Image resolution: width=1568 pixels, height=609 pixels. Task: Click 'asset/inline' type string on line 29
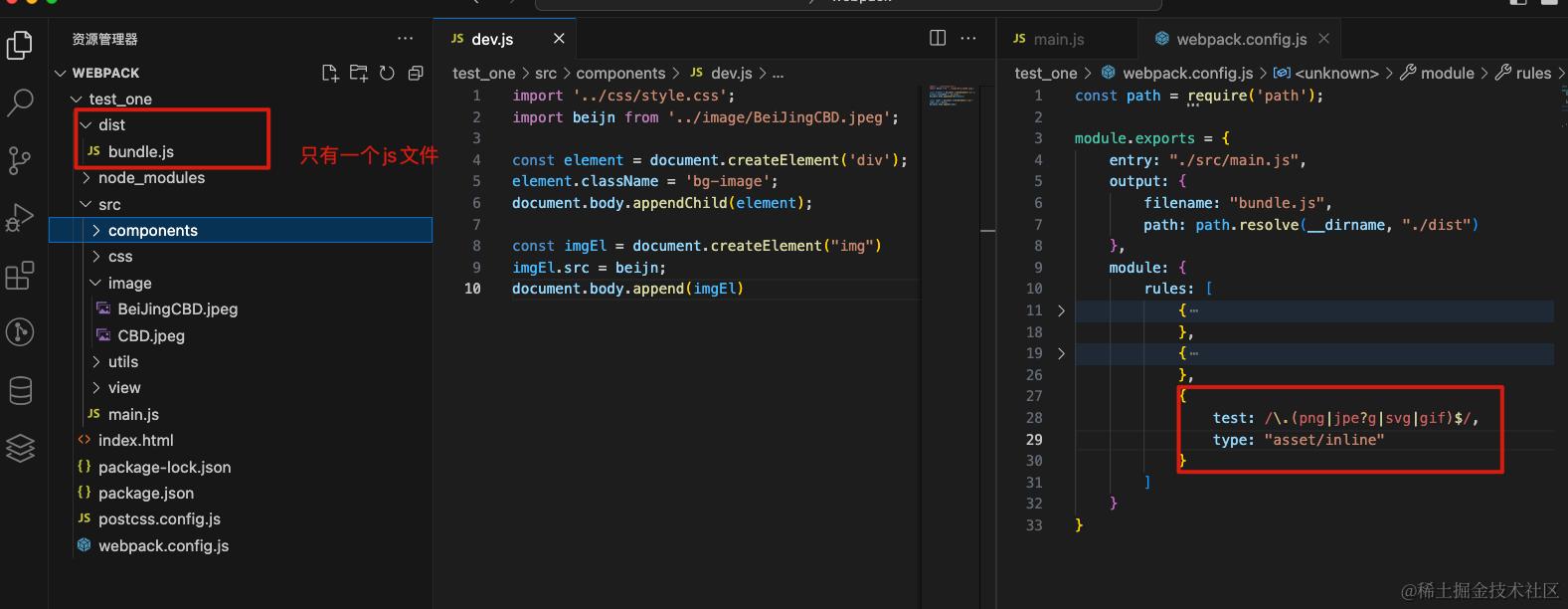point(1323,439)
